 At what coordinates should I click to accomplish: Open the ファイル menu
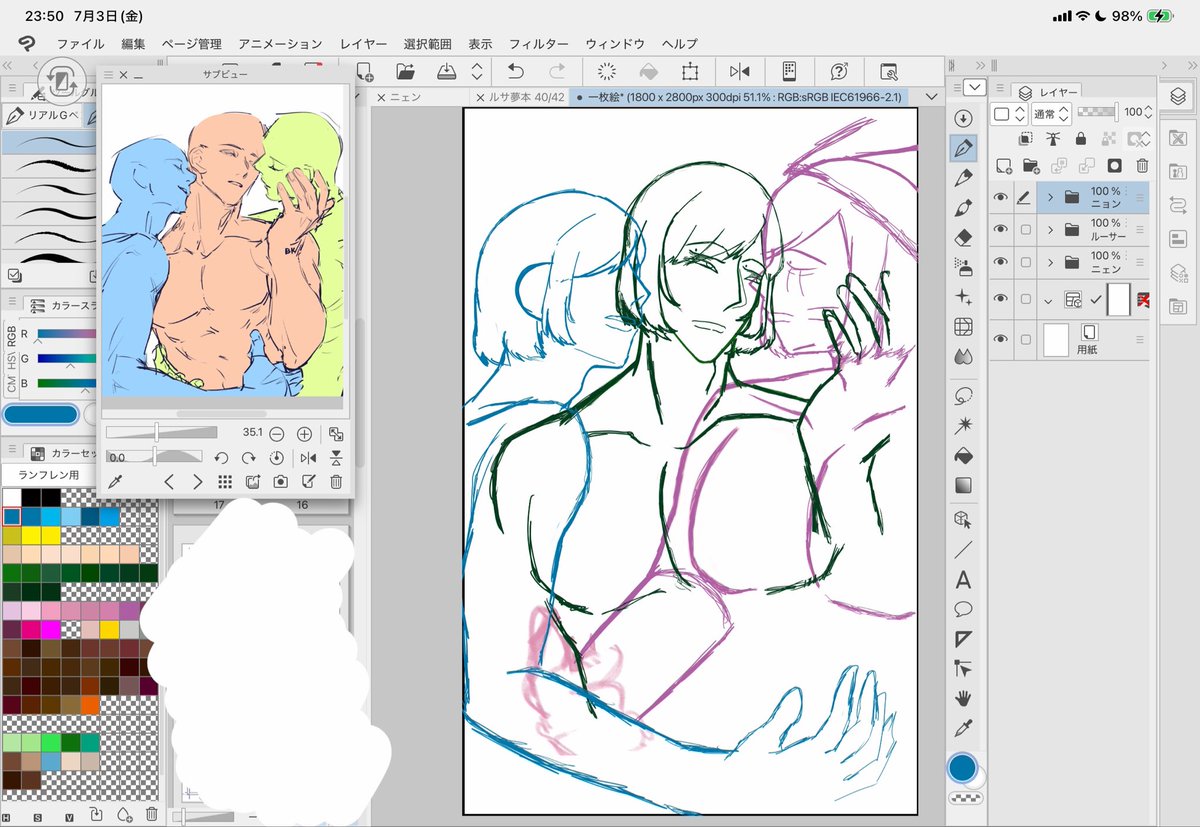pos(80,44)
